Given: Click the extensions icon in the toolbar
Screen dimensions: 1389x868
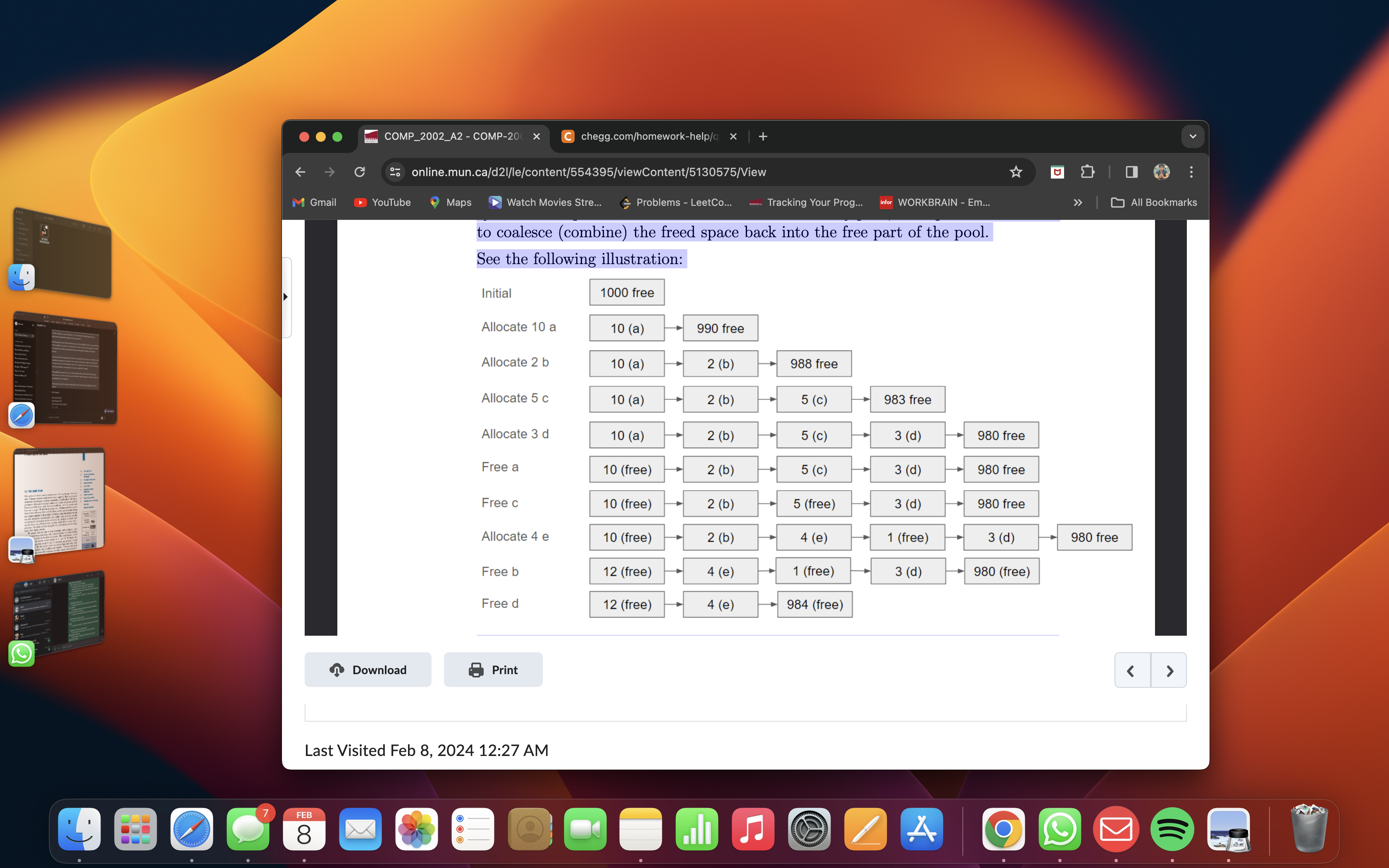Looking at the screenshot, I should click(1089, 171).
